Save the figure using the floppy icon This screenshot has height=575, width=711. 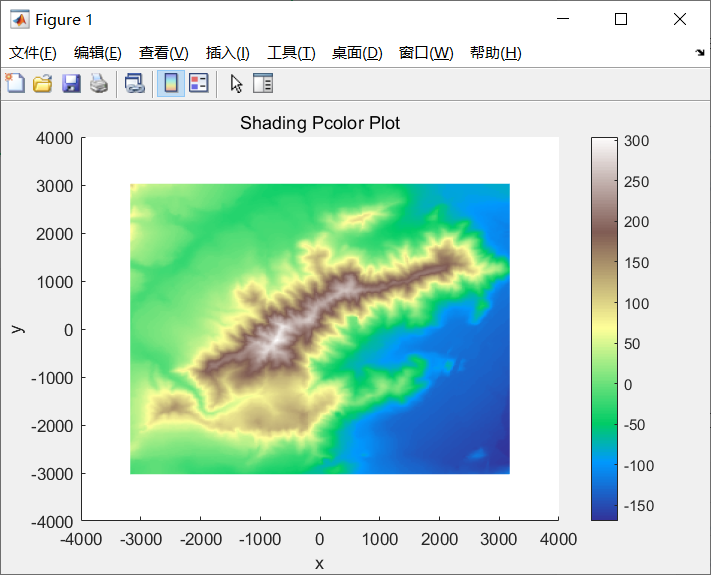[x=71, y=83]
